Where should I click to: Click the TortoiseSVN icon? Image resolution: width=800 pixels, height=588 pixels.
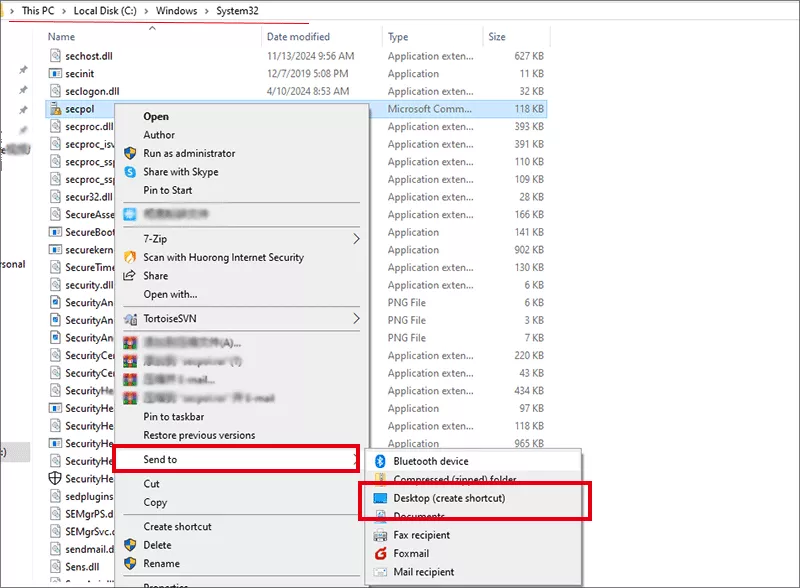[x=131, y=319]
